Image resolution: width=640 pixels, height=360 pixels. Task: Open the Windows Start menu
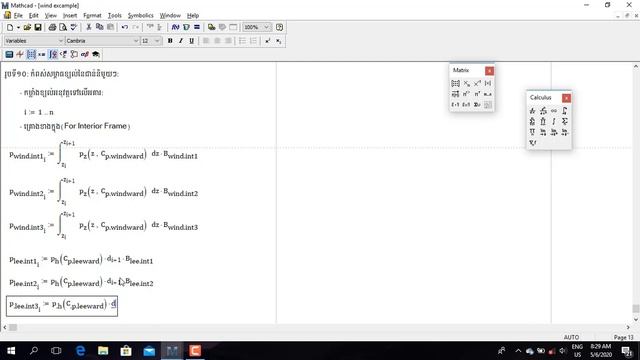click(x=11, y=351)
